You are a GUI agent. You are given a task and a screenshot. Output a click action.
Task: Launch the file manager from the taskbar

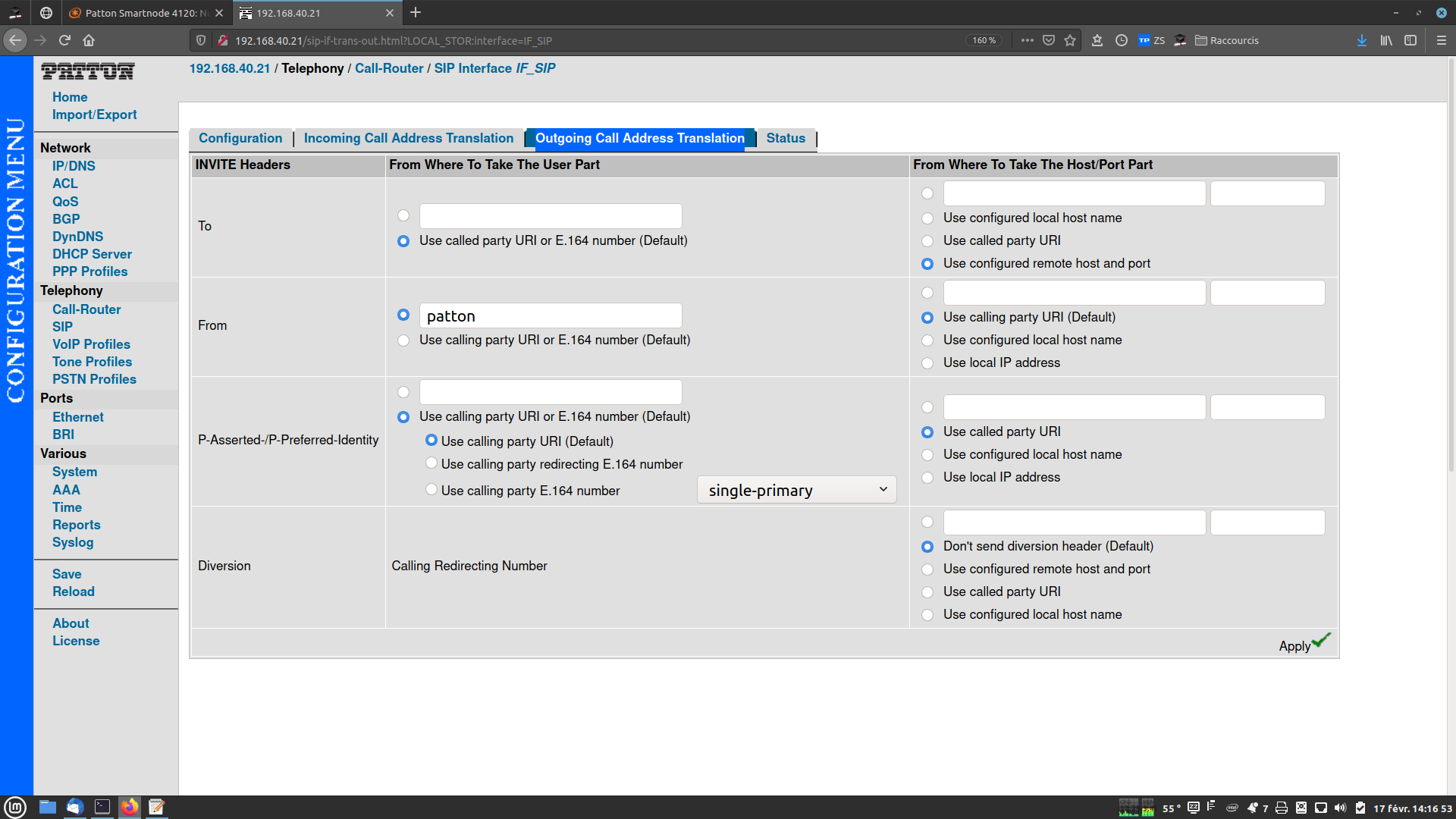point(48,807)
